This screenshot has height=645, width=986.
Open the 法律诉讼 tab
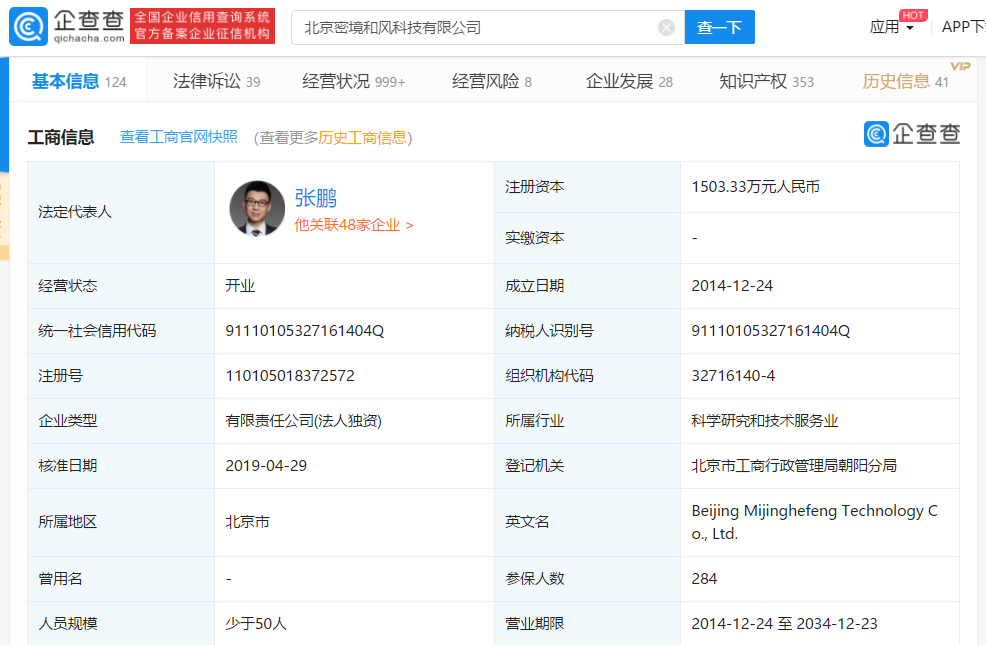pos(216,81)
